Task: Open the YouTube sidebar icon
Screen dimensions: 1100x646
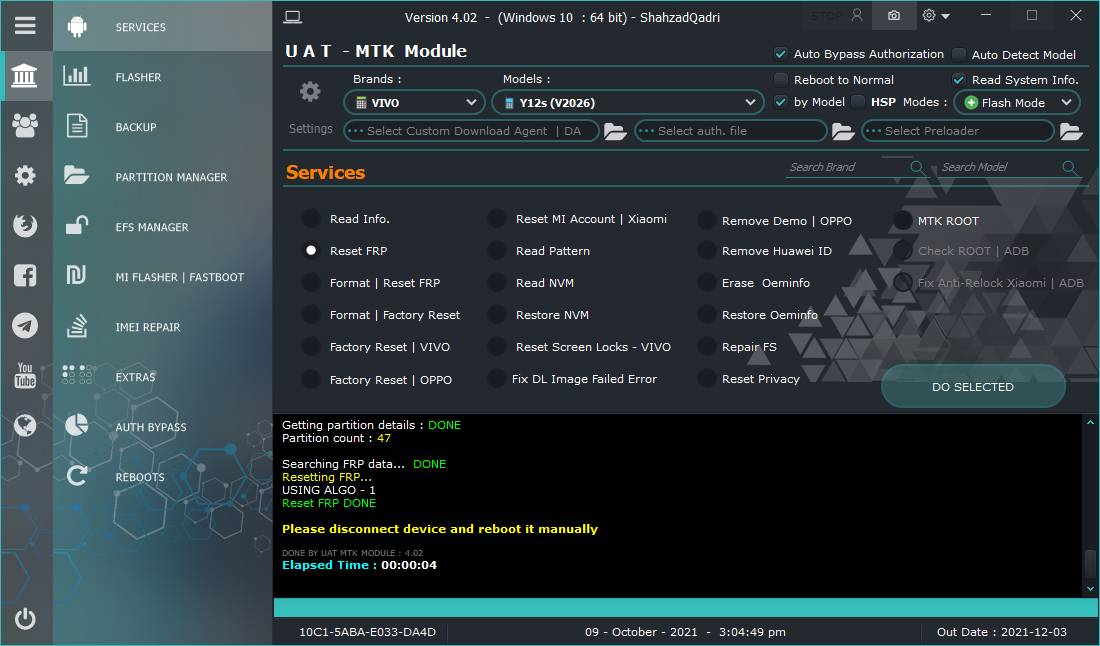Action: [x=25, y=376]
